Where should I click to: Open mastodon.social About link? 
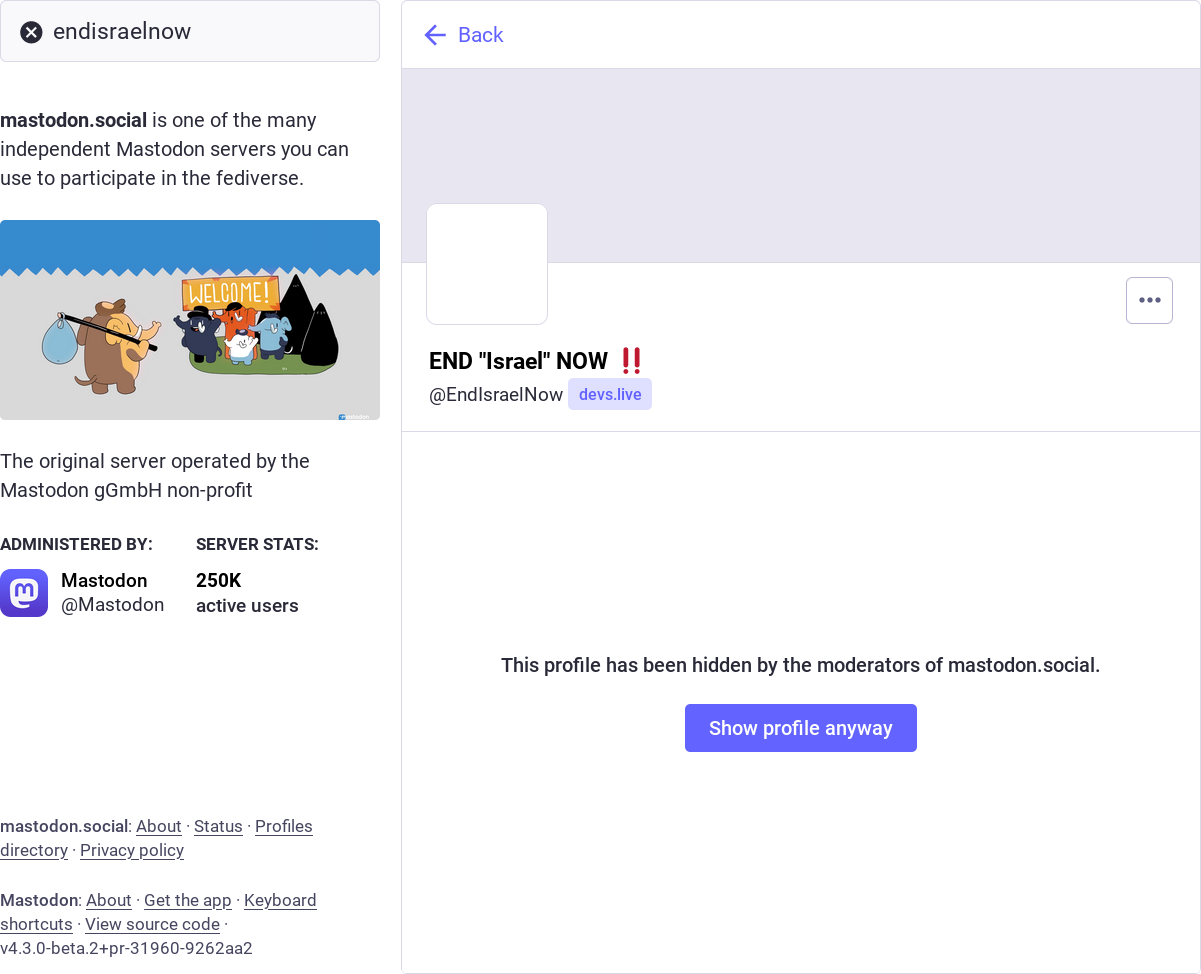[159, 826]
